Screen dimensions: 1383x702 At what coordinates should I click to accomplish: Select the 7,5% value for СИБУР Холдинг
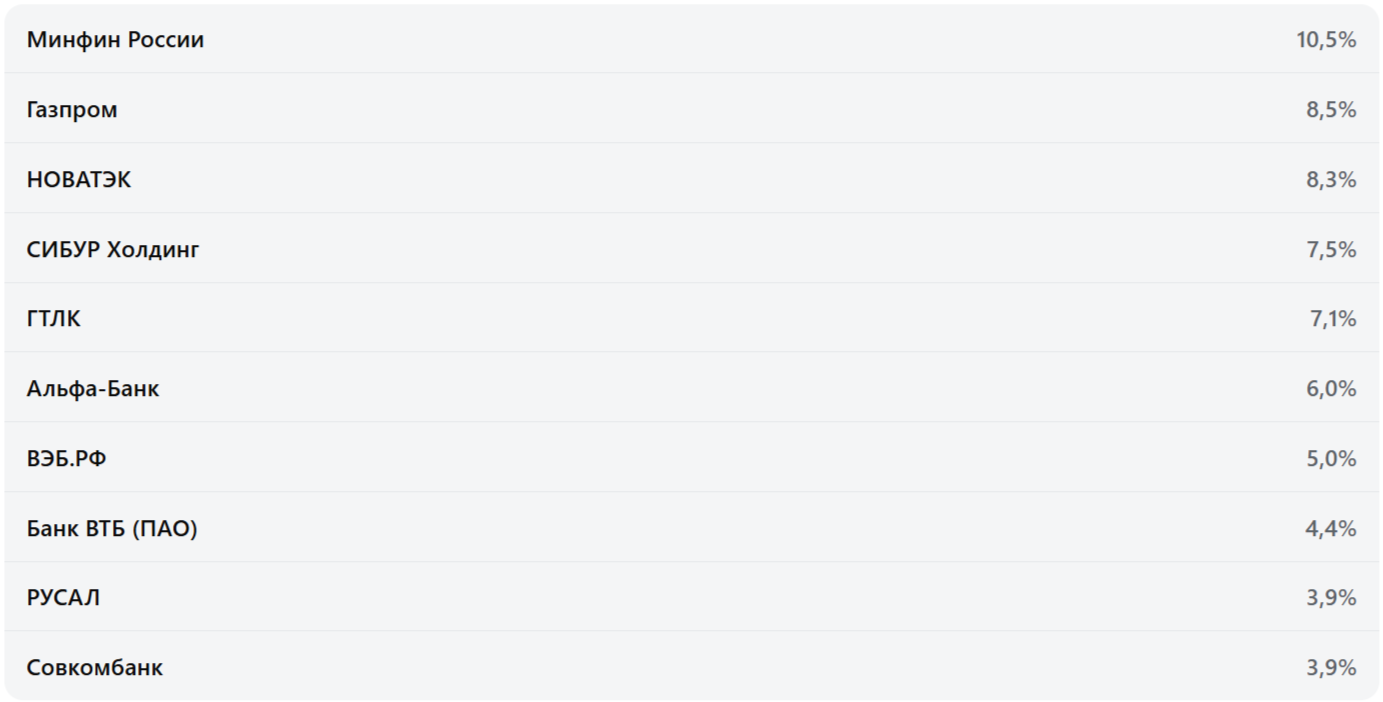[1331, 249]
